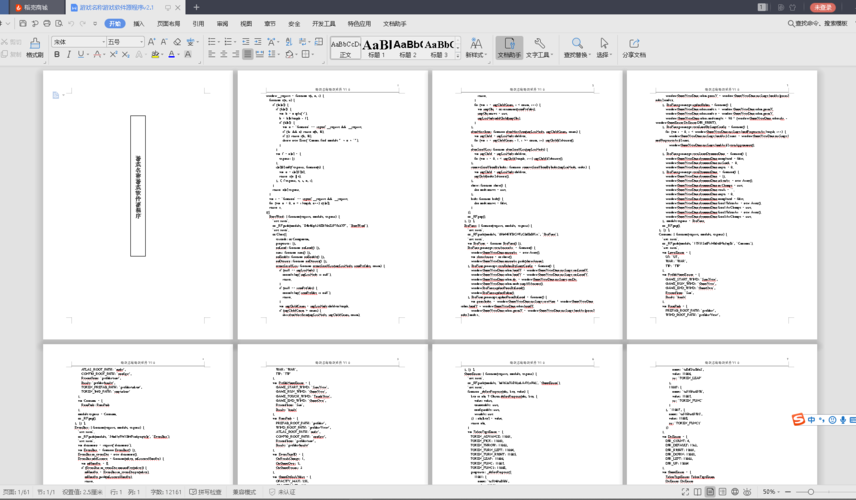Click the clear formatting eraser icon
The width and height of the screenshot is (856, 500).
tap(177, 41)
